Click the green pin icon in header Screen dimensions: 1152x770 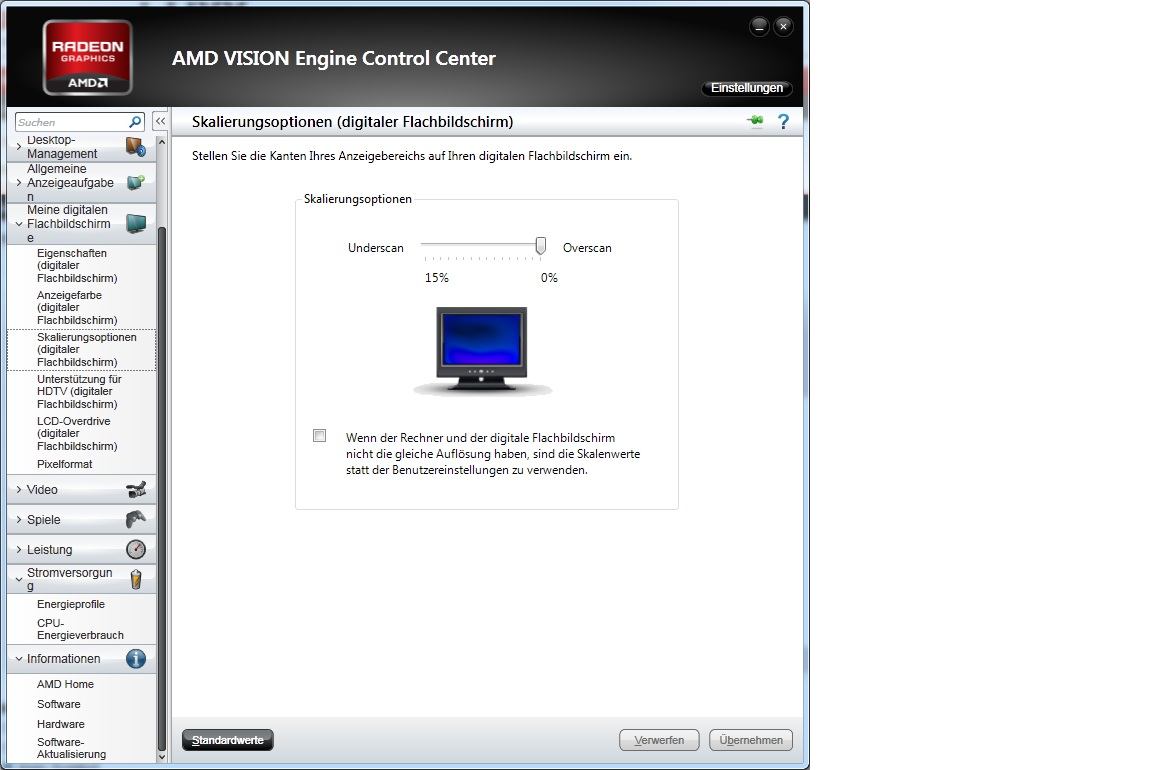[x=755, y=121]
